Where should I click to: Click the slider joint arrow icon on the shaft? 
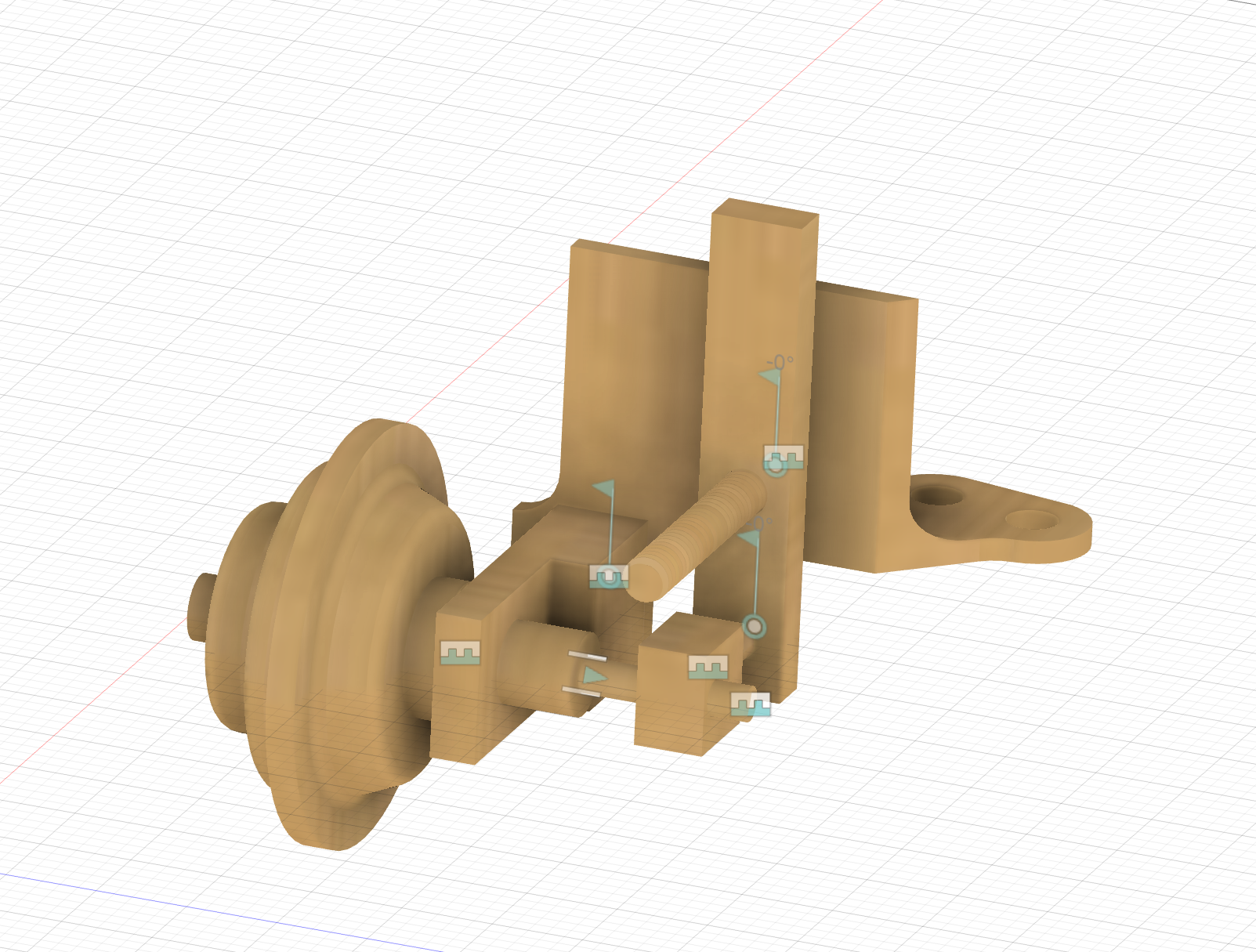coord(594,675)
